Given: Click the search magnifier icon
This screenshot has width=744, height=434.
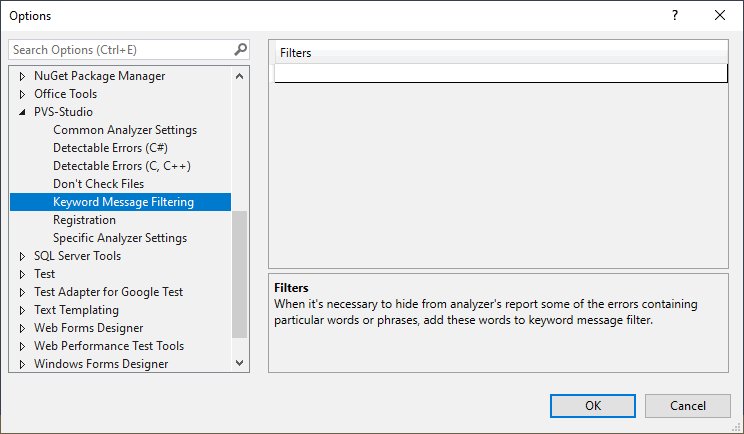Looking at the screenshot, I should pos(240,49).
